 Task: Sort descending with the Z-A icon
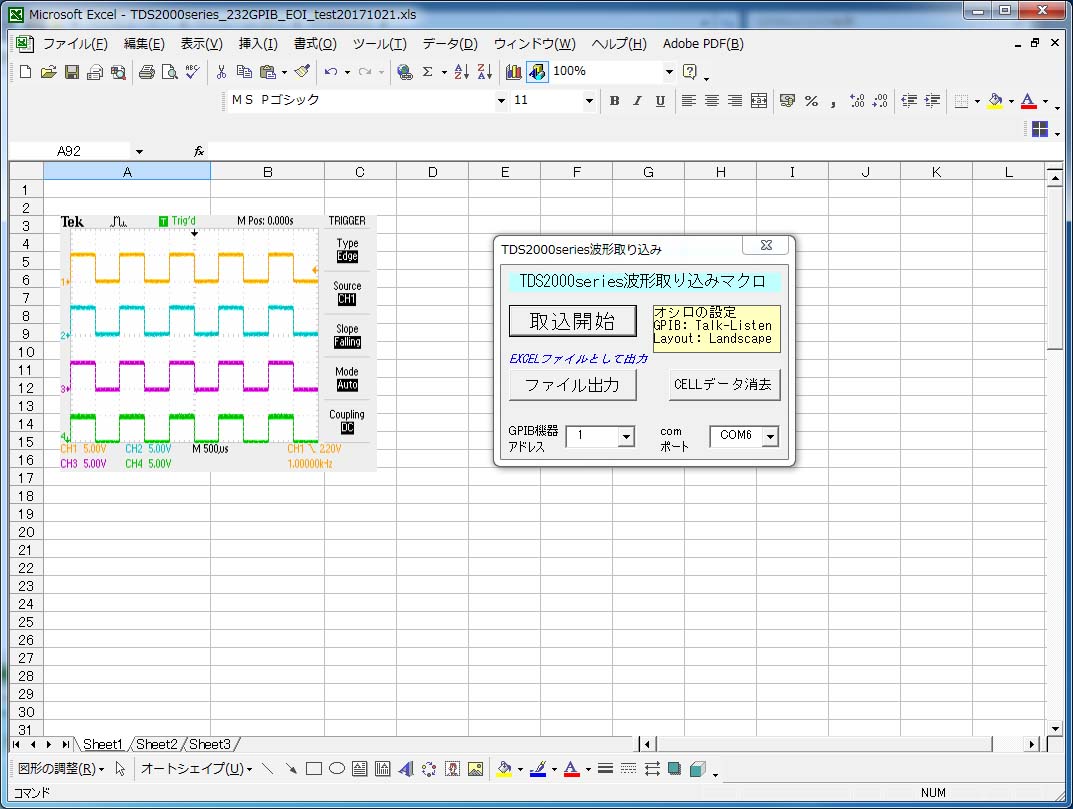pyautogui.click(x=484, y=72)
